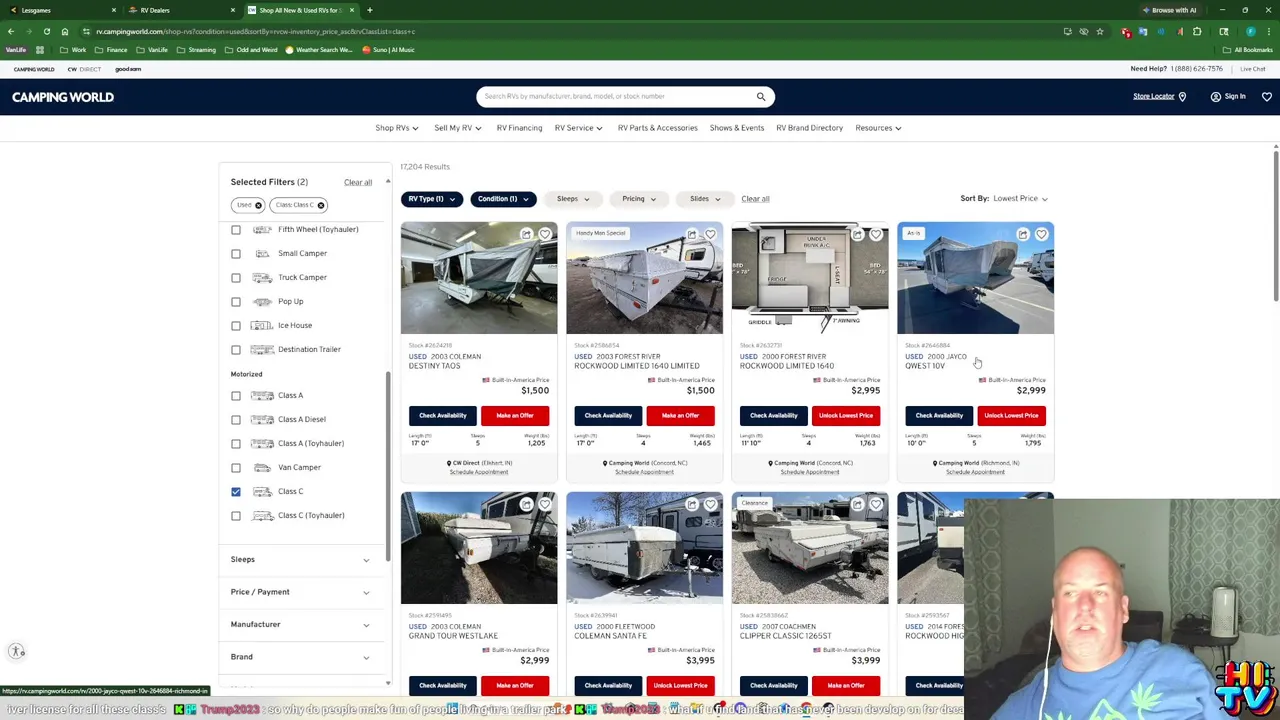Go back in browser history
This screenshot has width=1280, height=720.
11,32
